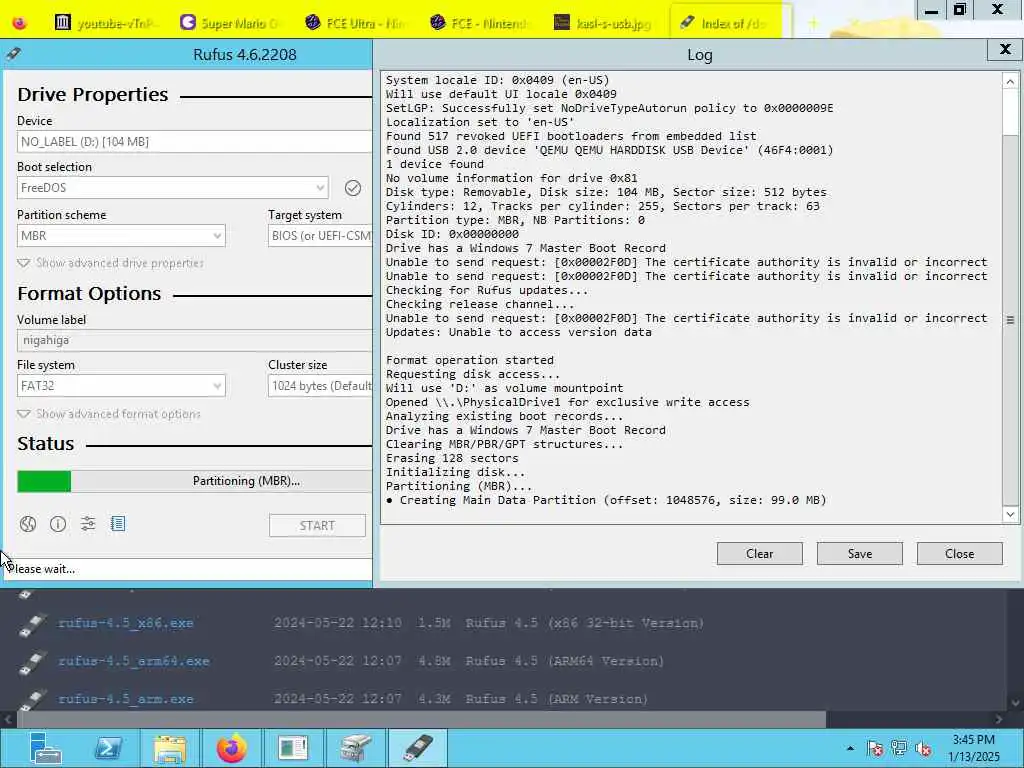Launch PowerShell from the taskbar

tap(109, 748)
